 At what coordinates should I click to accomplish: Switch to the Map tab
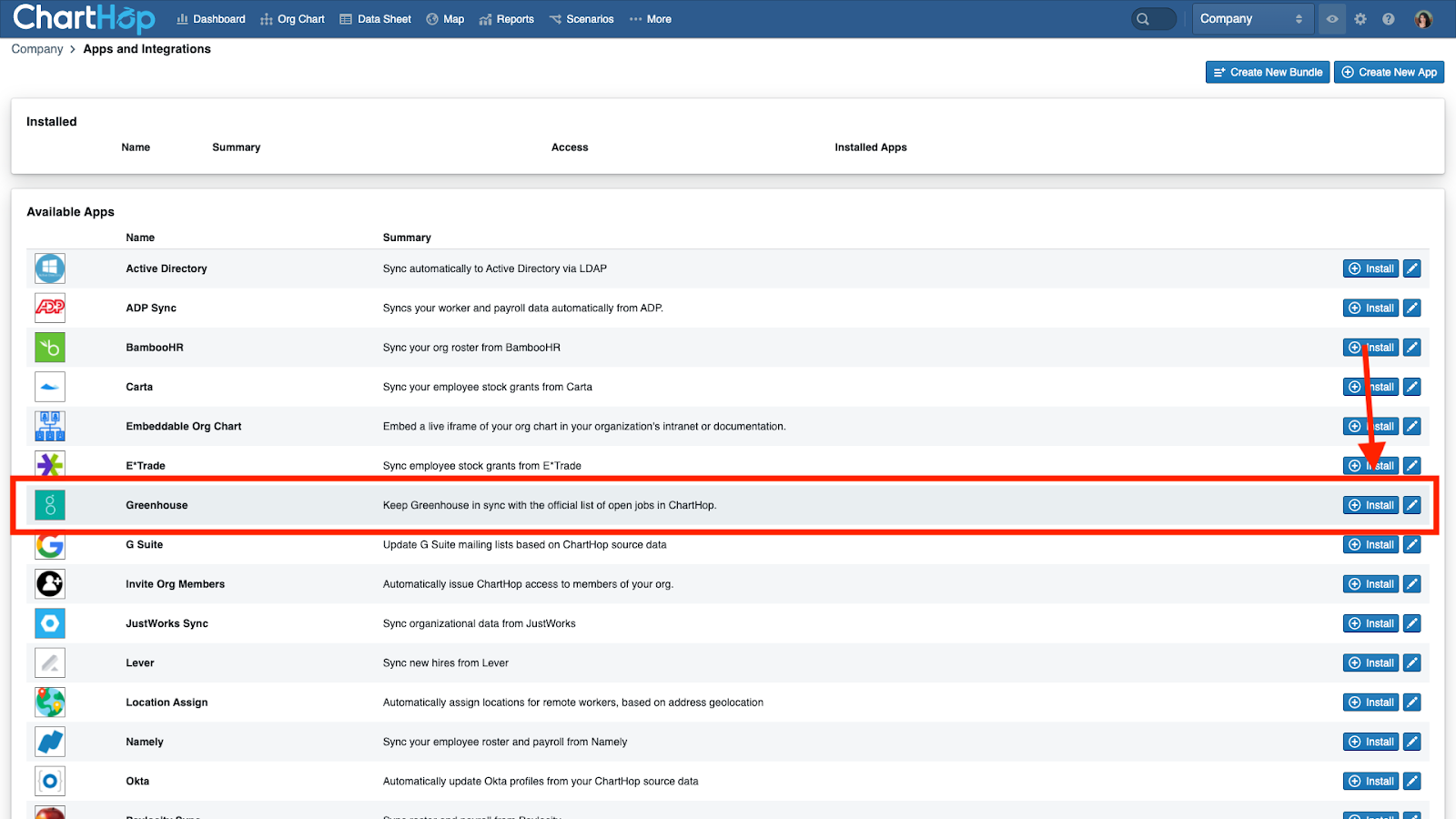[x=445, y=19]
